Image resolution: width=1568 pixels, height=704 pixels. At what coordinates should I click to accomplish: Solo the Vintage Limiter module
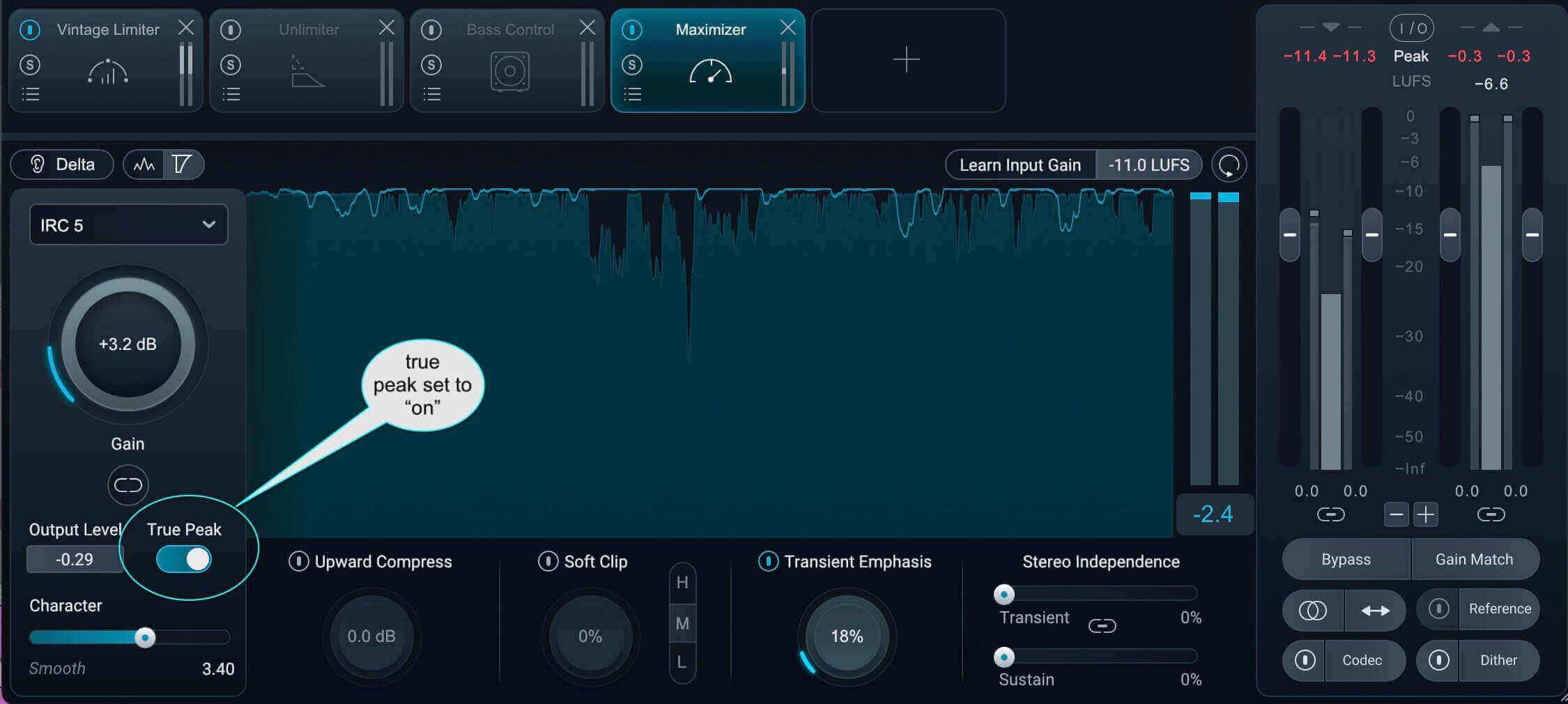(x=29, y=65)
